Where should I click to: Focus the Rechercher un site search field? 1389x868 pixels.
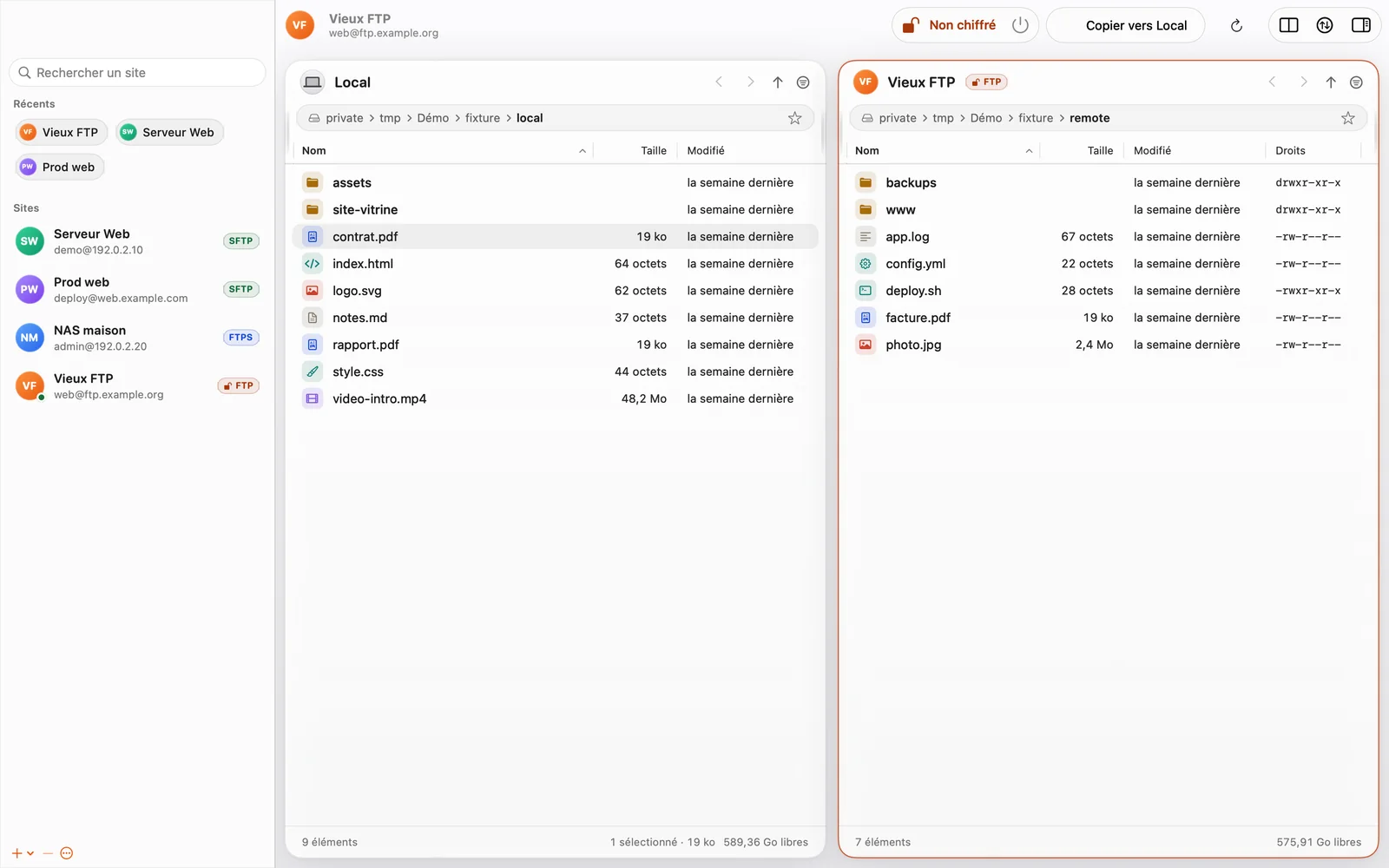[x=137, y=73]
